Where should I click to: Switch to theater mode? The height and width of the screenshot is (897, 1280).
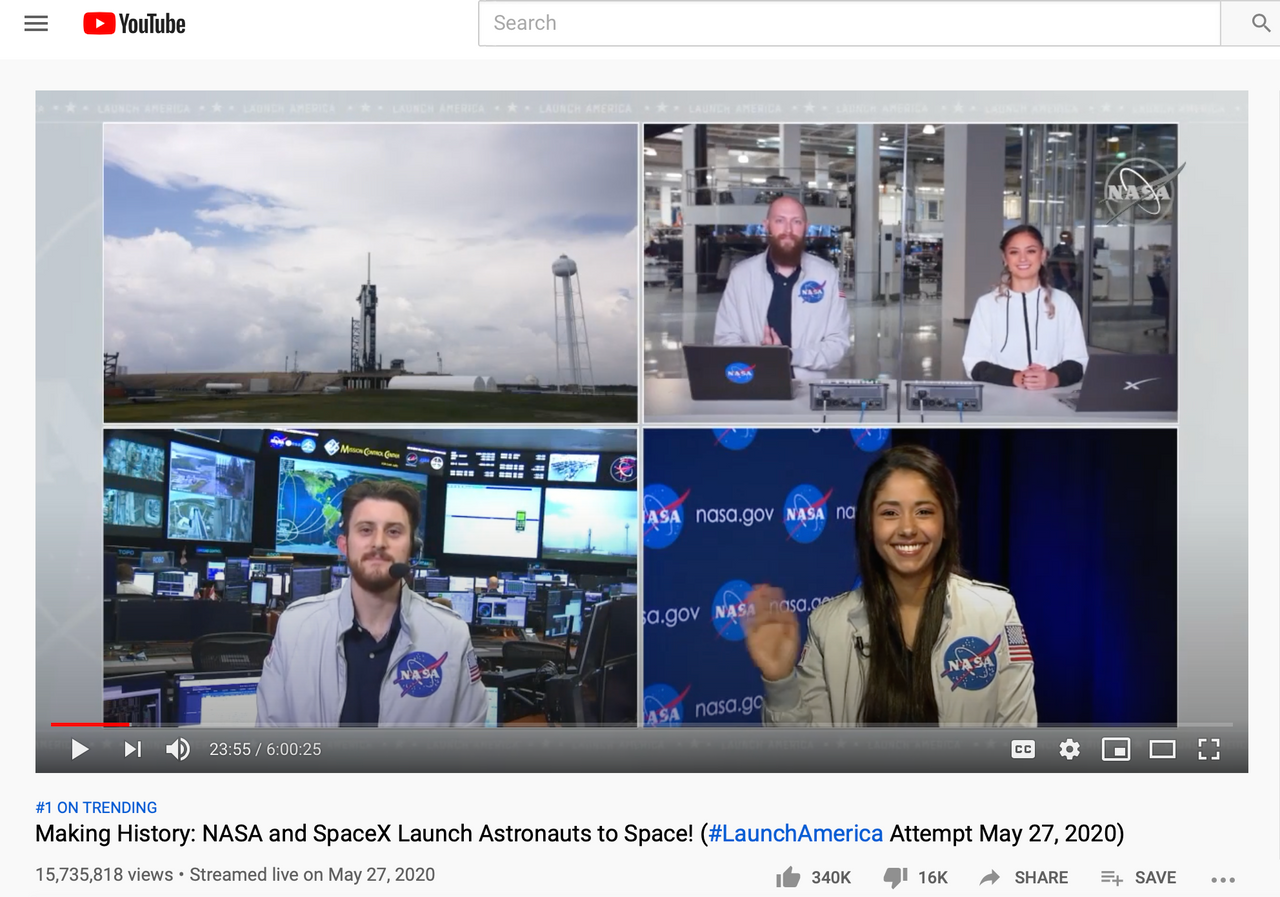point(1162,749)
